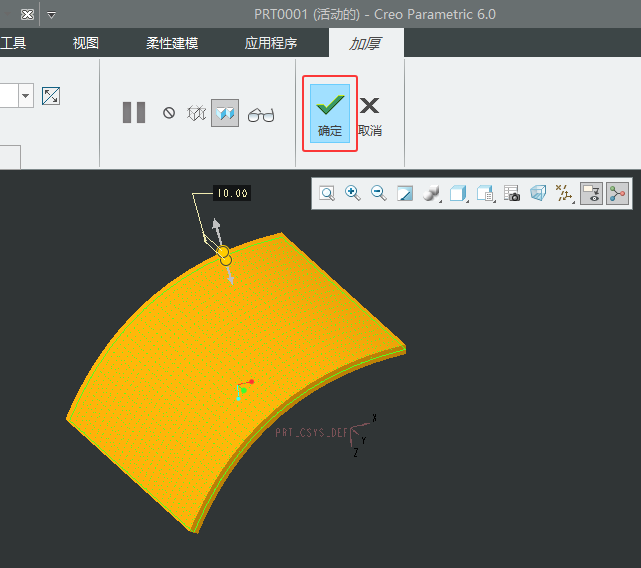Click the perspective view cube icon
The height and width of the screenshot is (568, 641).
click(x=538, y=193)
